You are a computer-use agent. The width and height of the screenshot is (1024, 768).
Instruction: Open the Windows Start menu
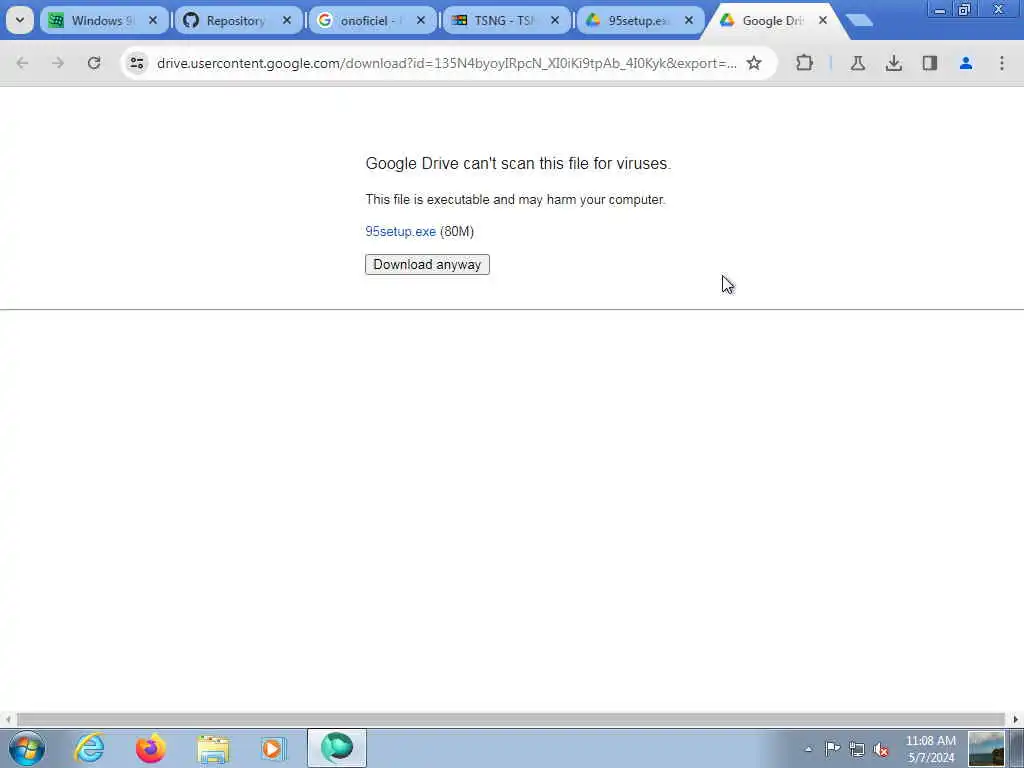click(x=27, y=748)
